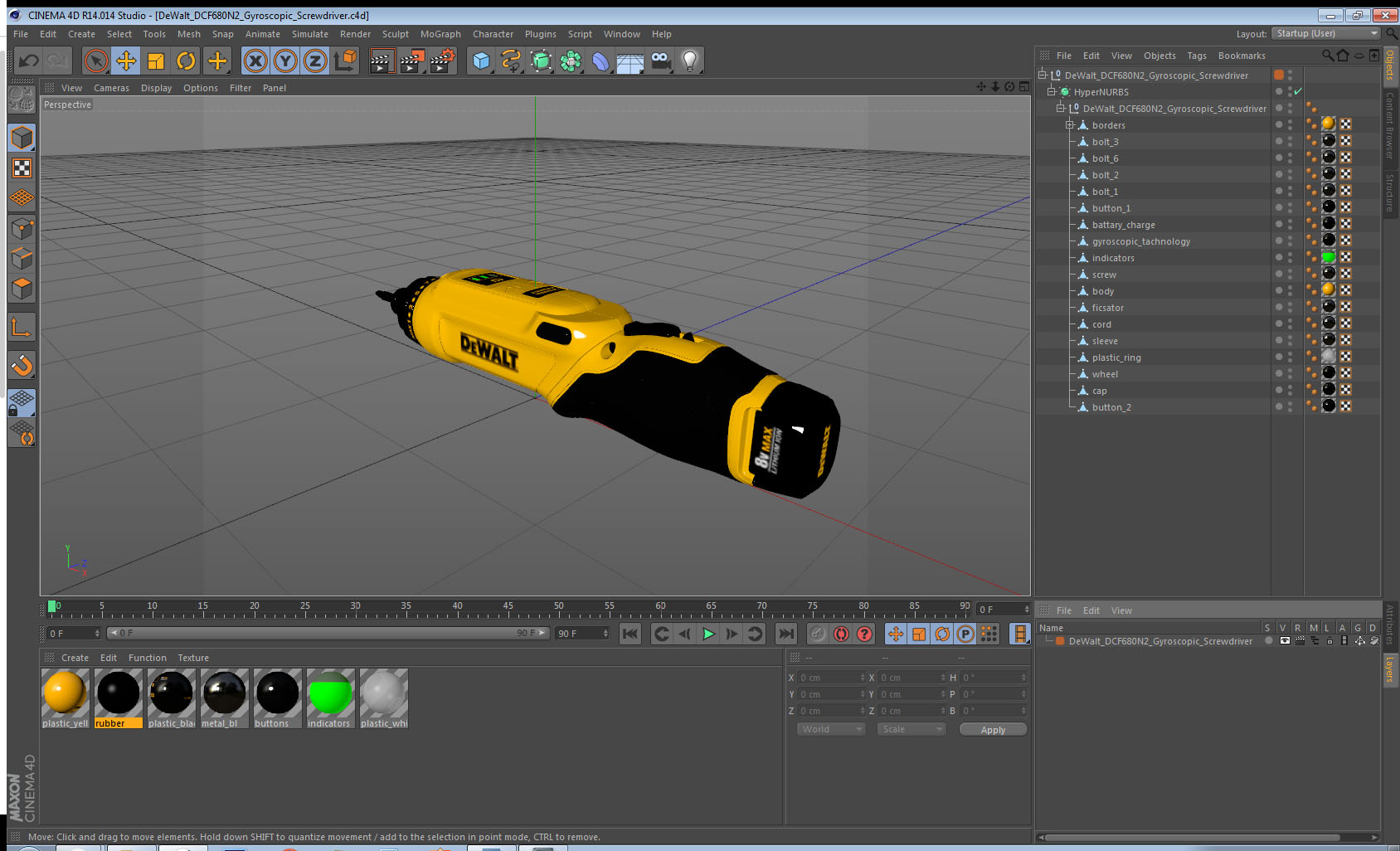Expand the borders object
The image size is (1400, 851).
pyautogui.click(x=1070, y=124)
